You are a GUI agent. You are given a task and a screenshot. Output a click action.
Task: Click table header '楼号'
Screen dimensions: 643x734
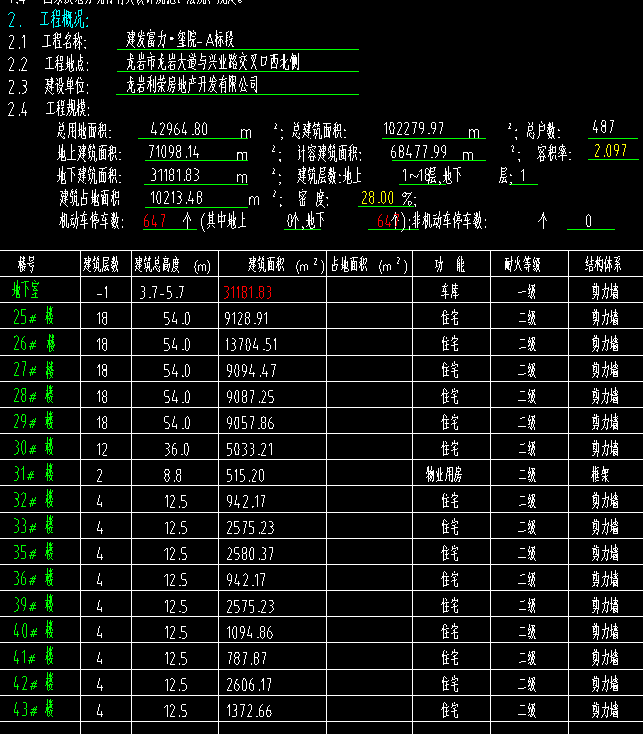pos(26,265)
